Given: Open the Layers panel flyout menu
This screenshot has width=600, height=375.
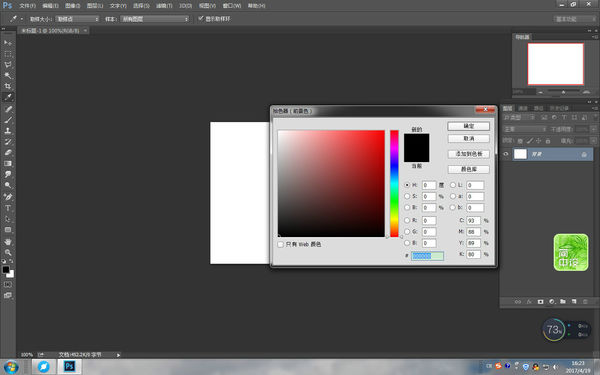Looking at the screenshot, I should point(595,108).
